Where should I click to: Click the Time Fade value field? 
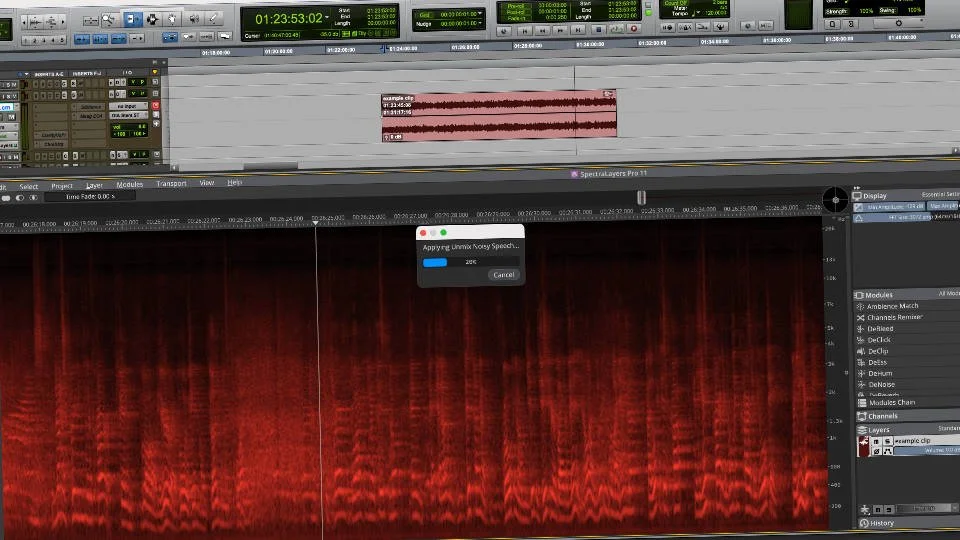90,197
